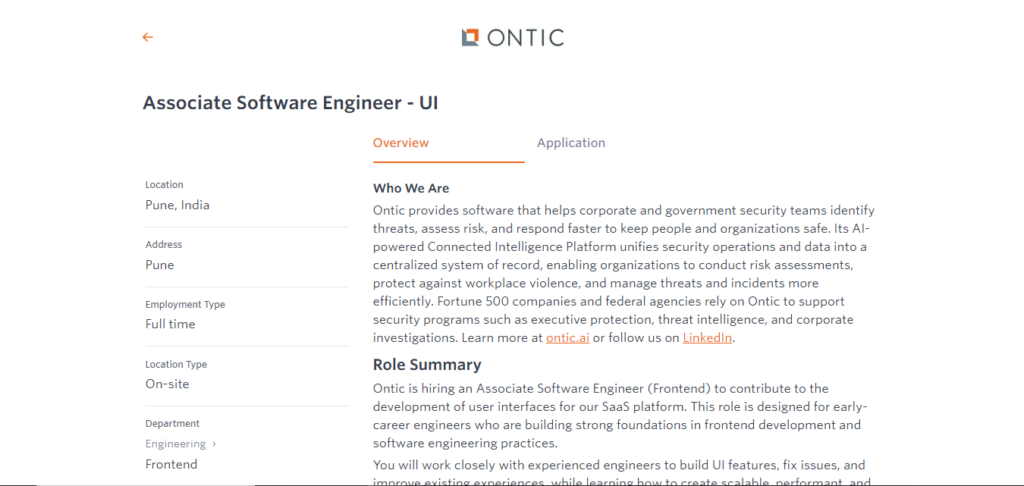Click the 'Pune' address value
1024x486 pixels.
coord(159,265)
